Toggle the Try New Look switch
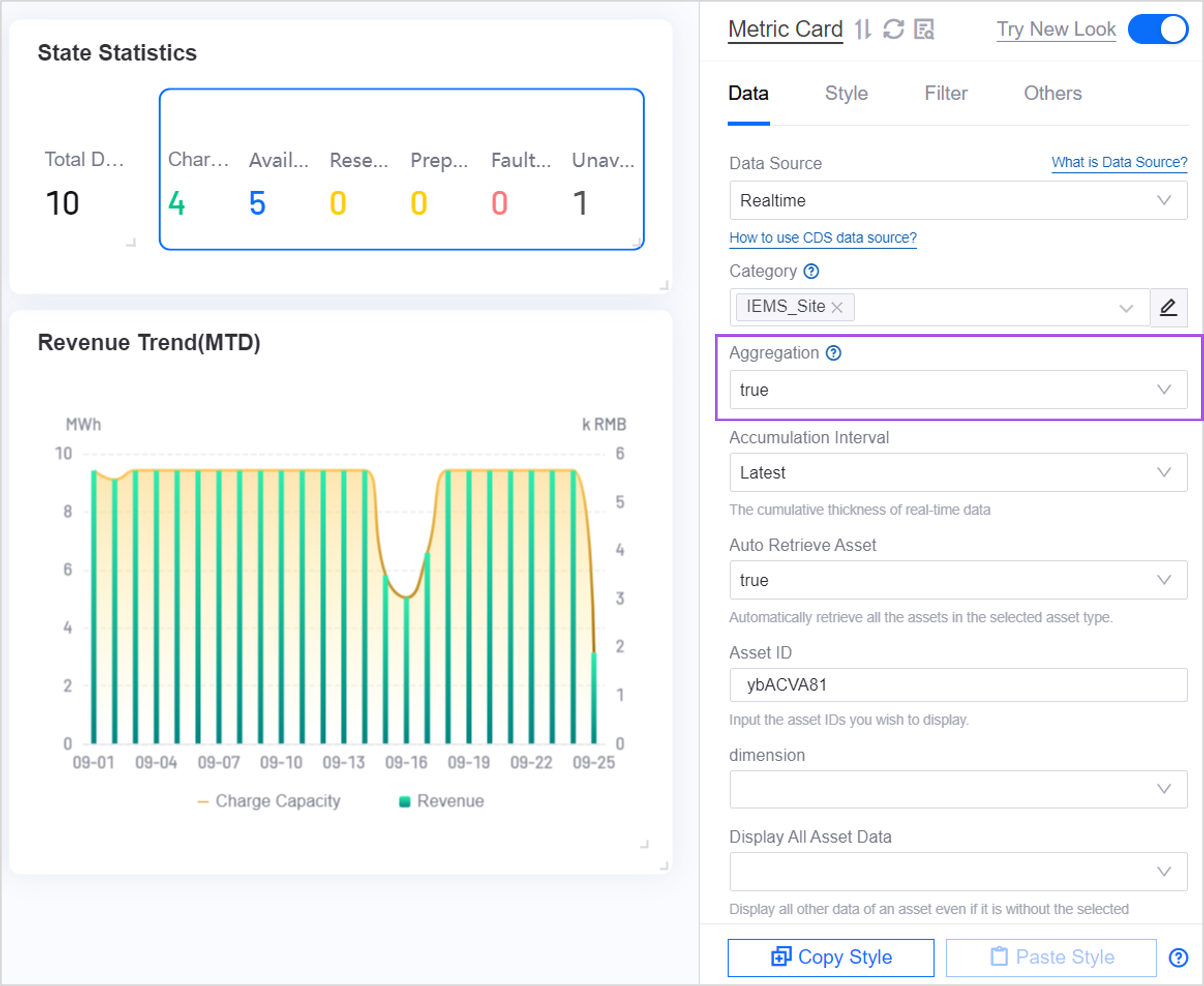The height and width of the screenshot is (986, 1204). click(1158, 29)
